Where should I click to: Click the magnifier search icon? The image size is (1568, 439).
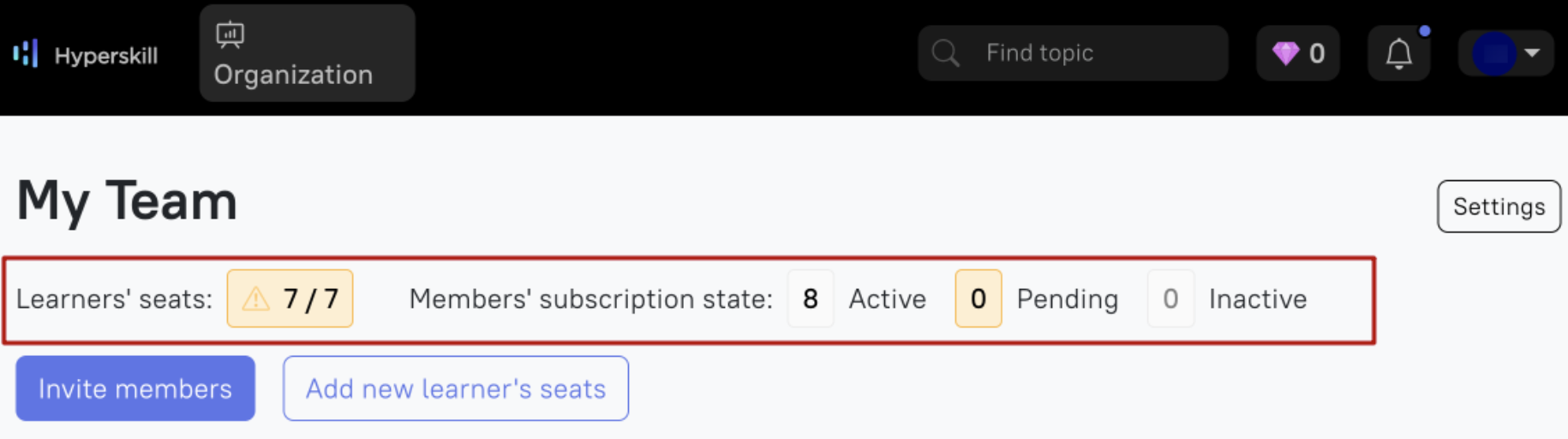[x=945, y=53]
